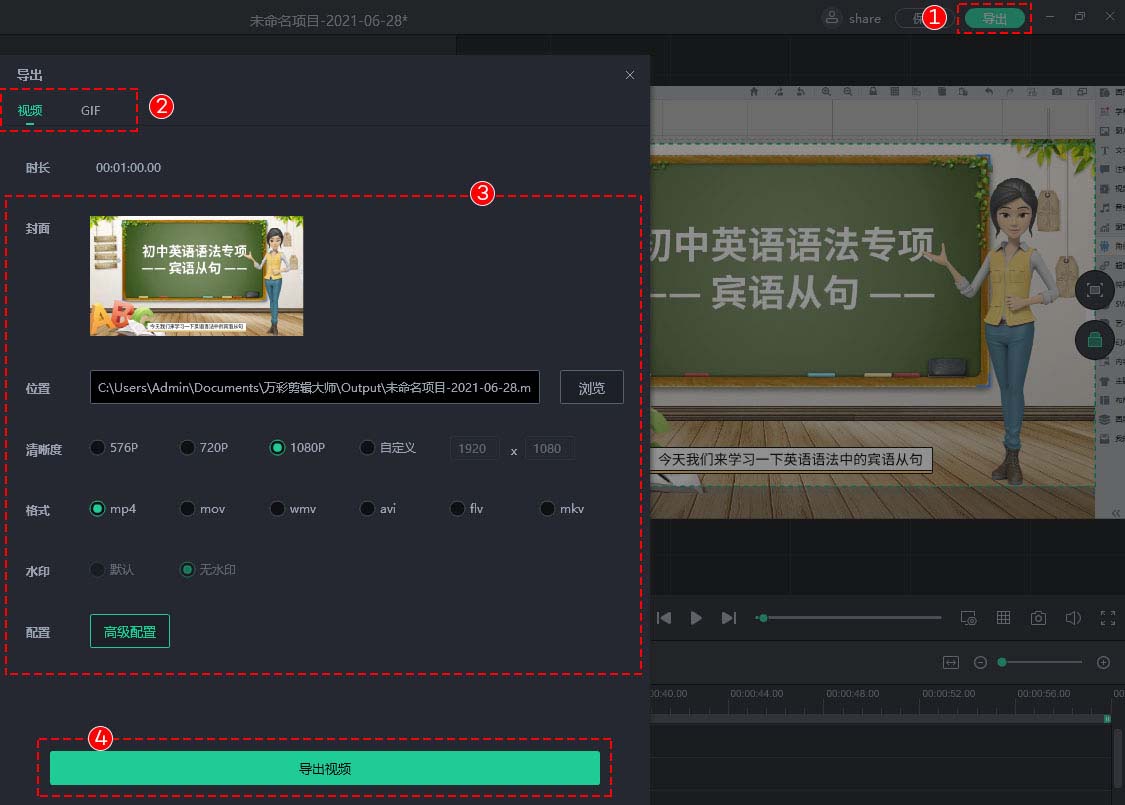Select the 720P resolution option
The image size is (1125, 805).
click(187, 447)
